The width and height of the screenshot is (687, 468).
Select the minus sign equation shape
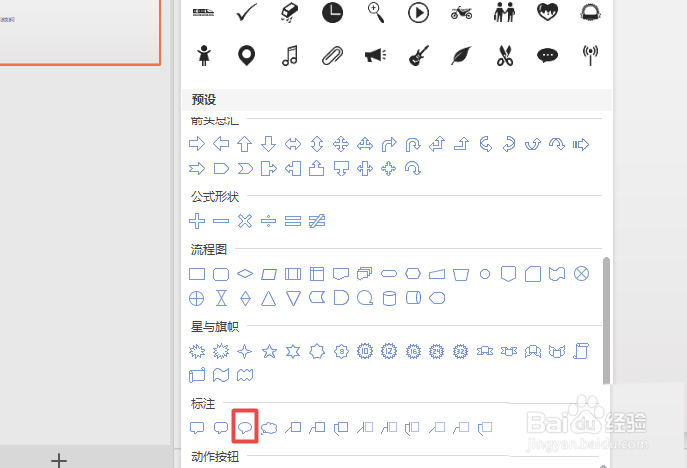[x=221, y=221]
